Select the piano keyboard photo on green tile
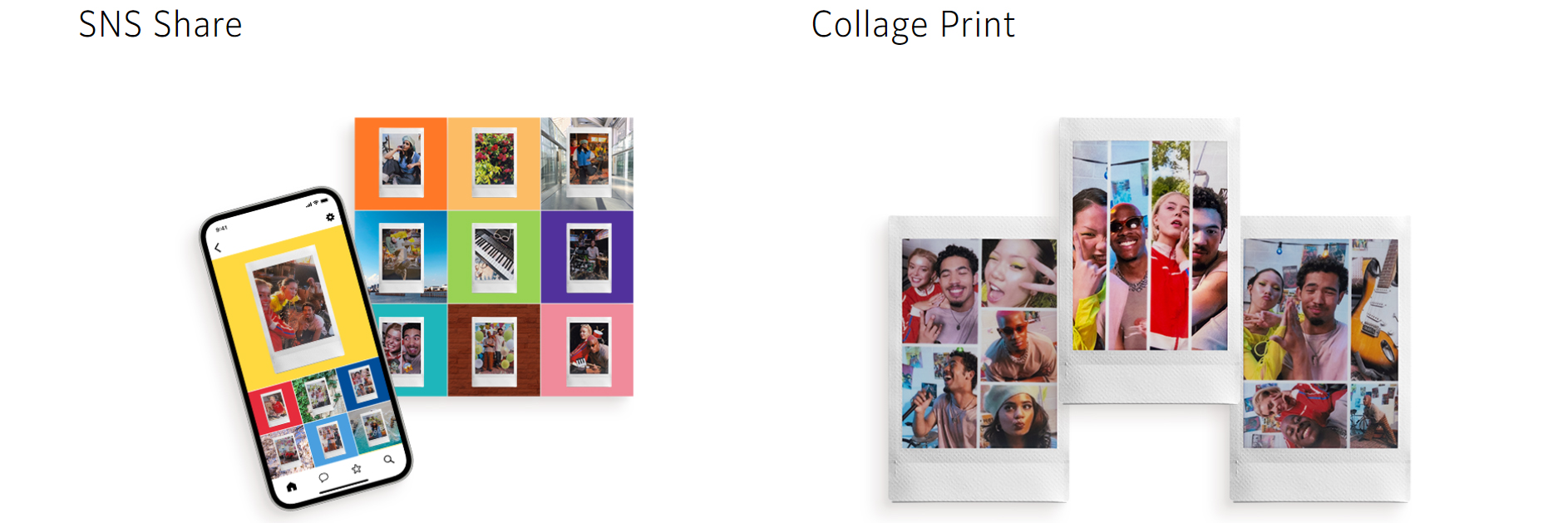The height and width of the screenshot is (523, 1568). coord(494,256)
